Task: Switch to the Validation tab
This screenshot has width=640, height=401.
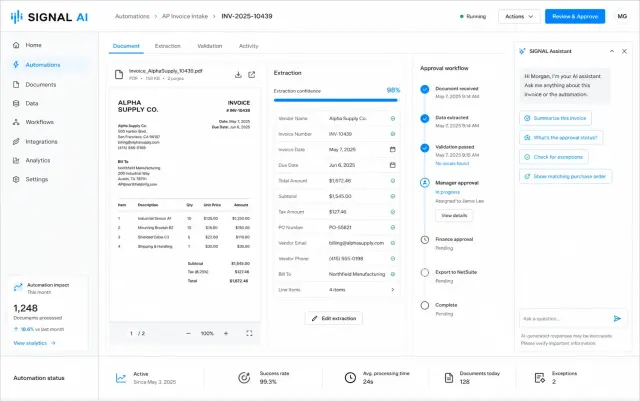Action: tap(210, 46)
